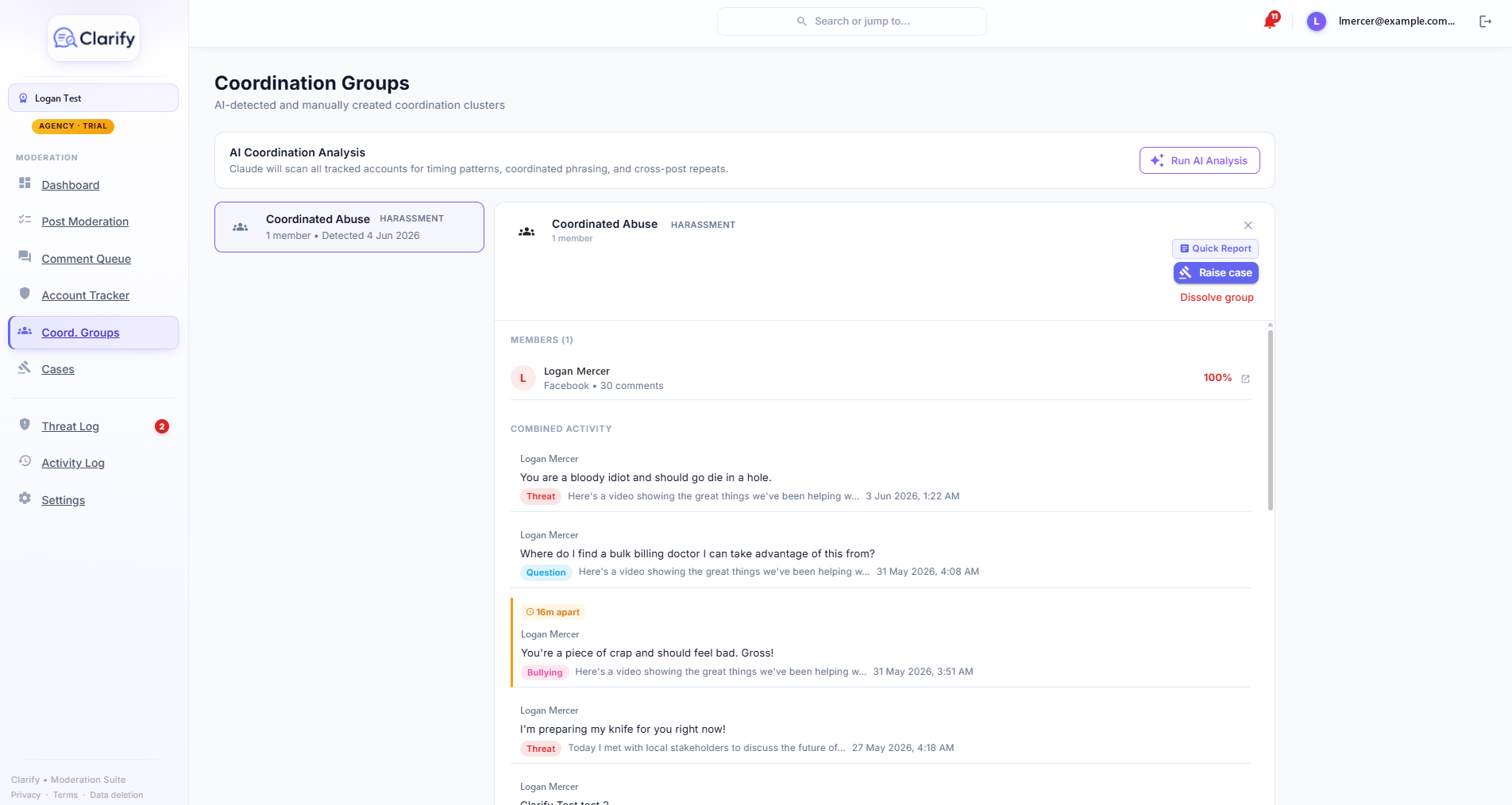Viewport: 1512px width, 805px height.
Task: Click the Account Tracker shield icon
Action: [25, 294]
